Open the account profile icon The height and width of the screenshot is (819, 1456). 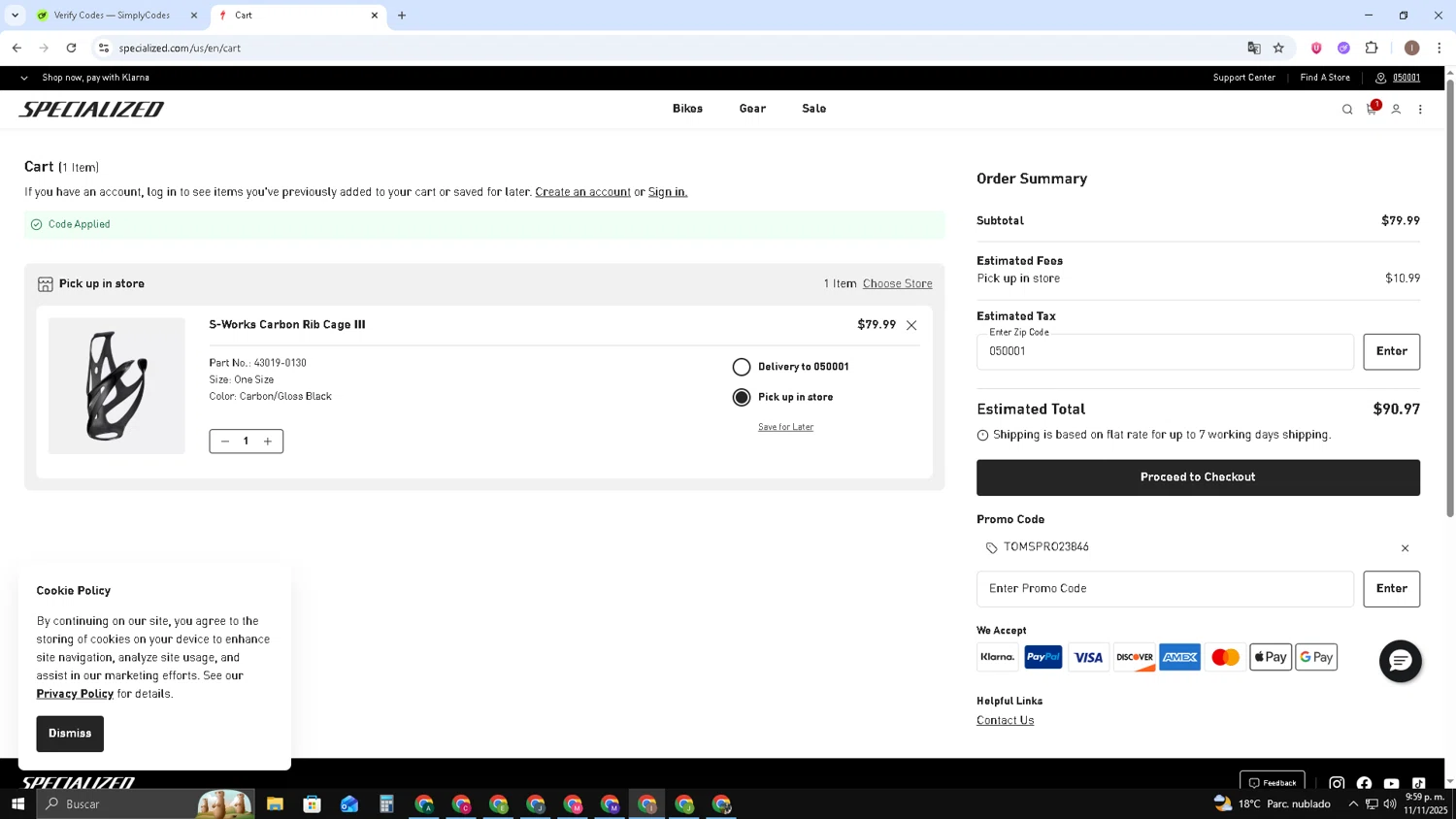[x=1396, y=110]
